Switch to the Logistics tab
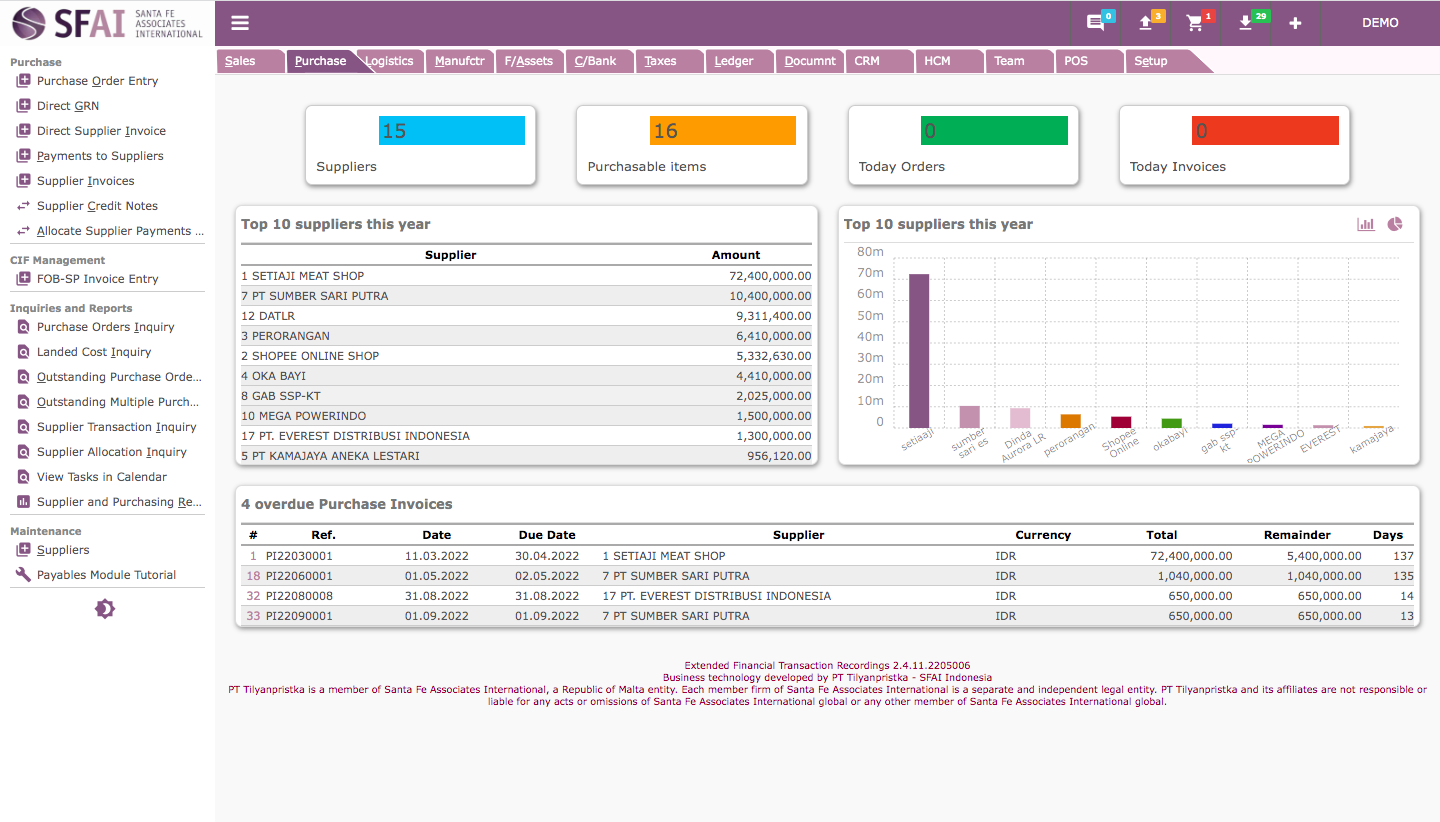Screen dimensions: 1440x822 pyautogui.click(x=389, y=61)
